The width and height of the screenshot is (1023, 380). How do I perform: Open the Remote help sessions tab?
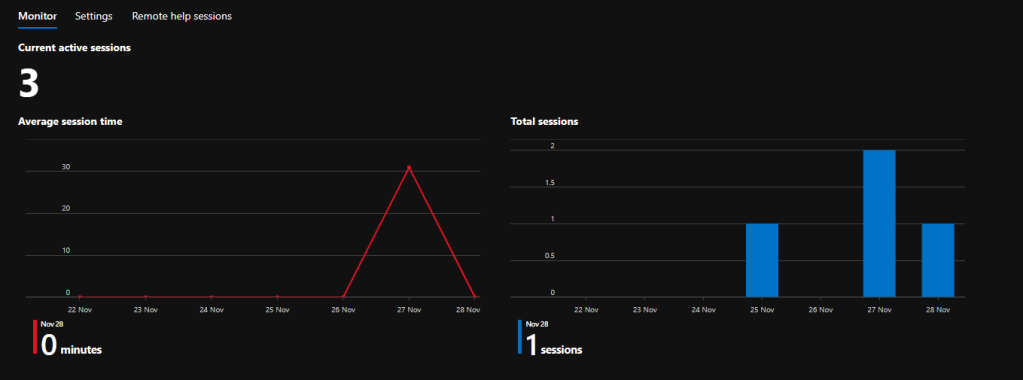pos(181,16)
